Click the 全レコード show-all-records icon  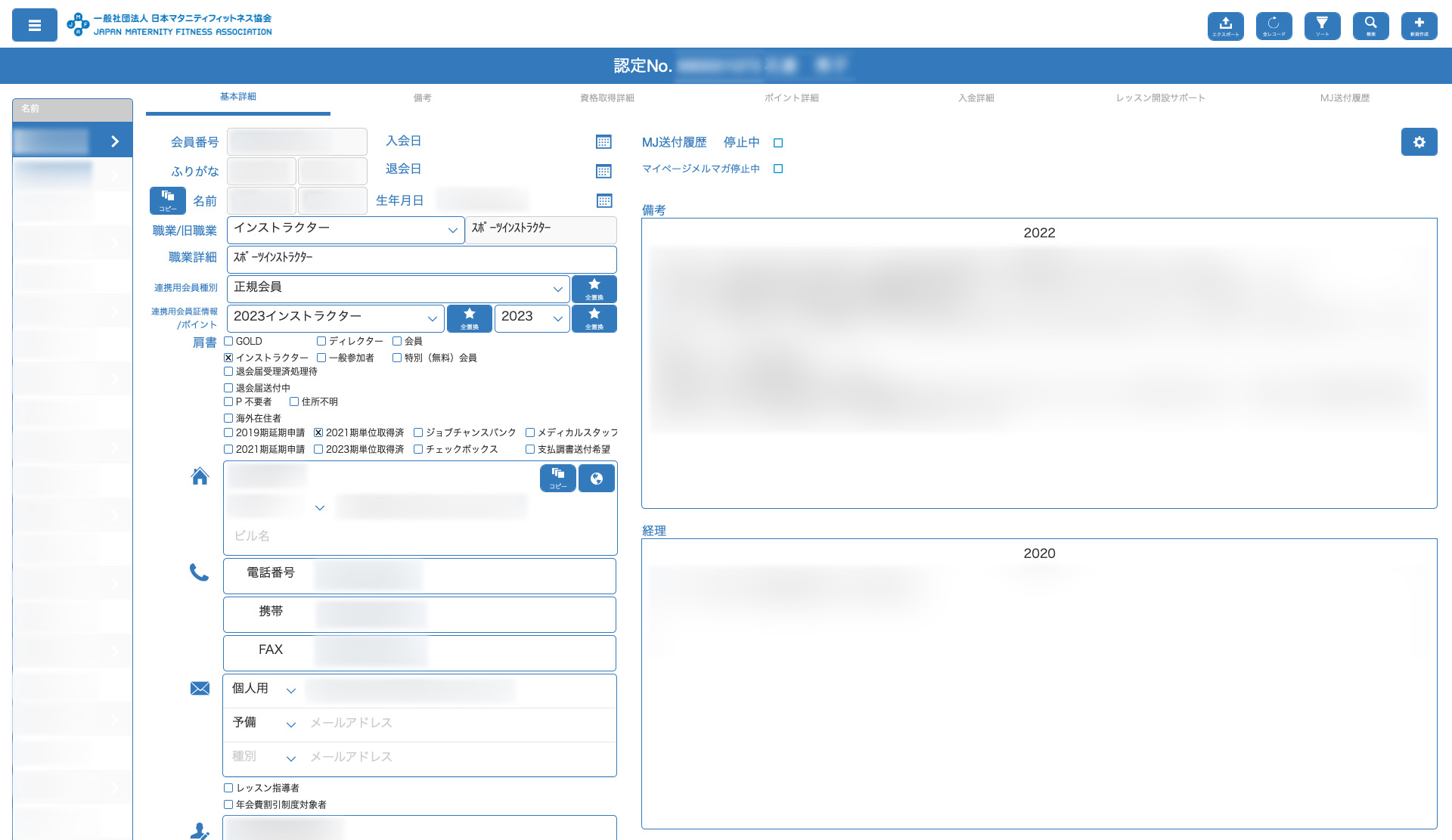[x=1274, y=26]
